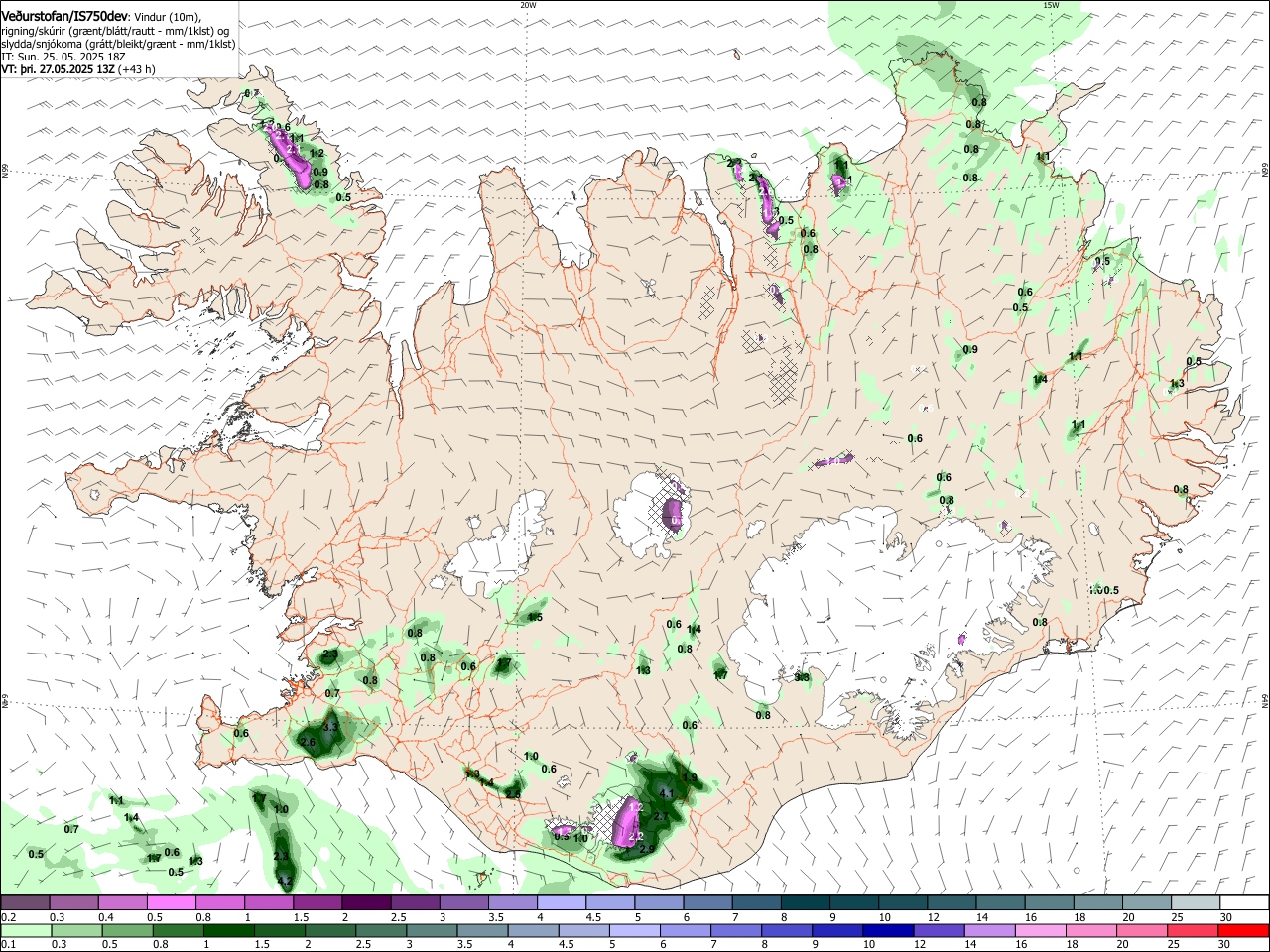Click the "Veðurstofan/IS750dev" title text
1270x952 pixels.
(64, 16)
